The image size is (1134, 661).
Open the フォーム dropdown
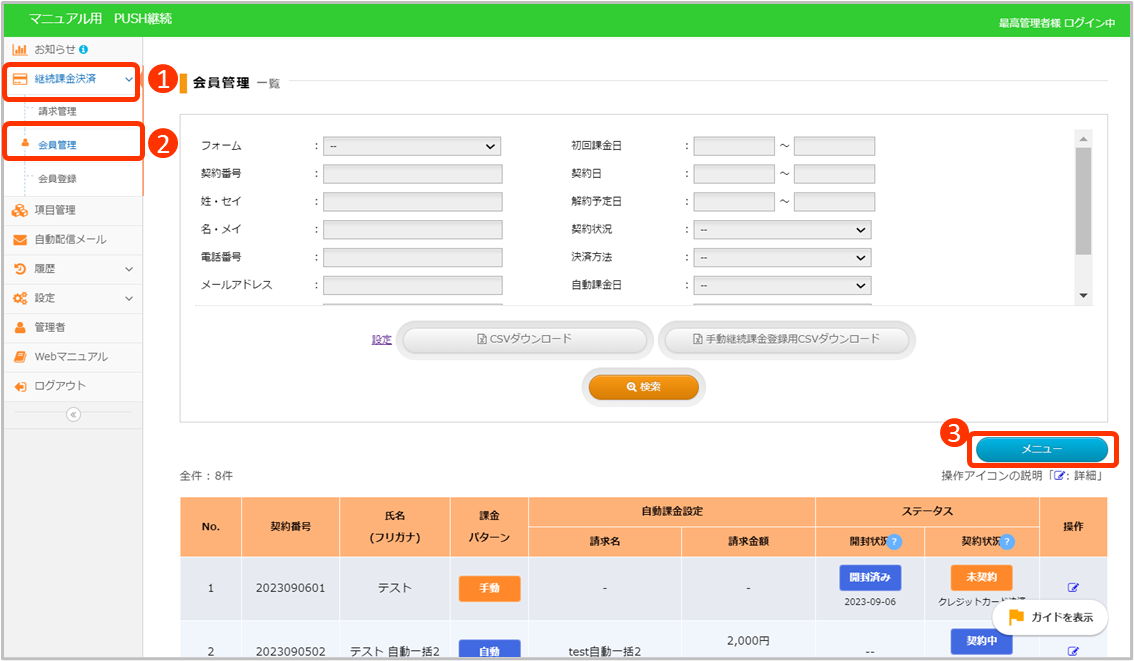[412, 146]
